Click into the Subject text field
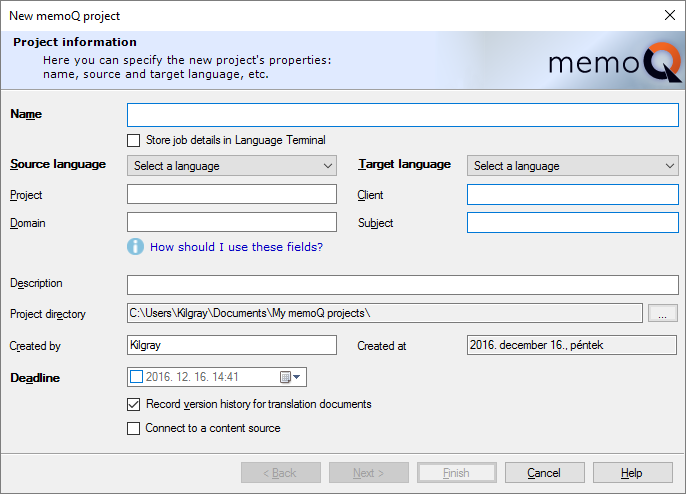 573,222
